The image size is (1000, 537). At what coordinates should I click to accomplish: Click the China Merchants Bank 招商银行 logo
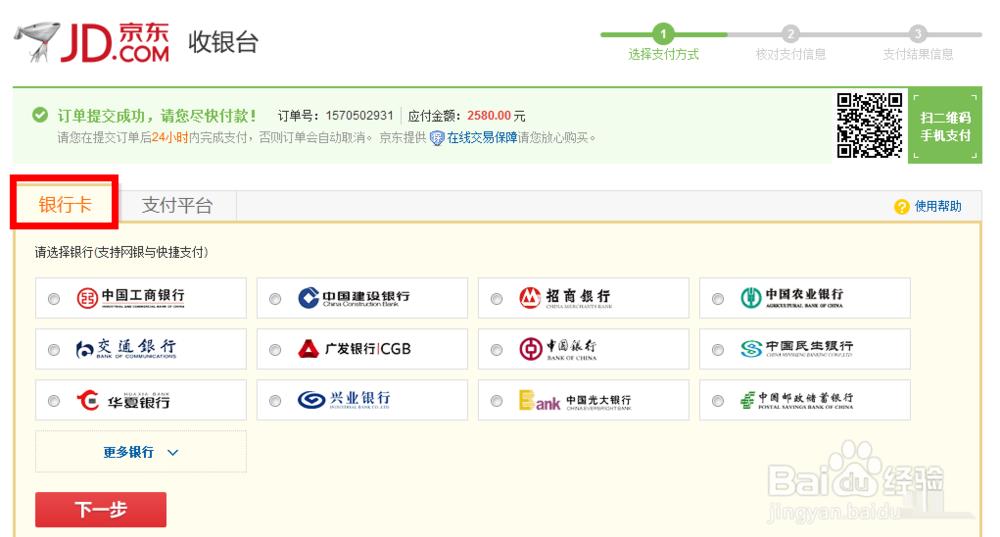(565, 298)
